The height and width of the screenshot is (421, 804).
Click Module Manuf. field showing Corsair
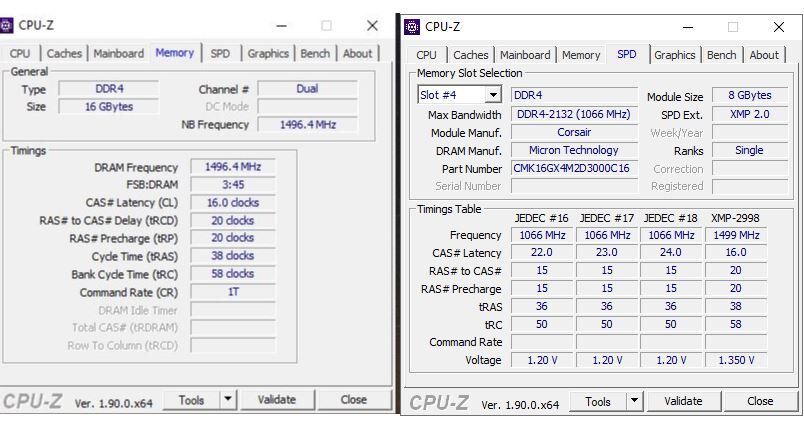click(574, 132)
